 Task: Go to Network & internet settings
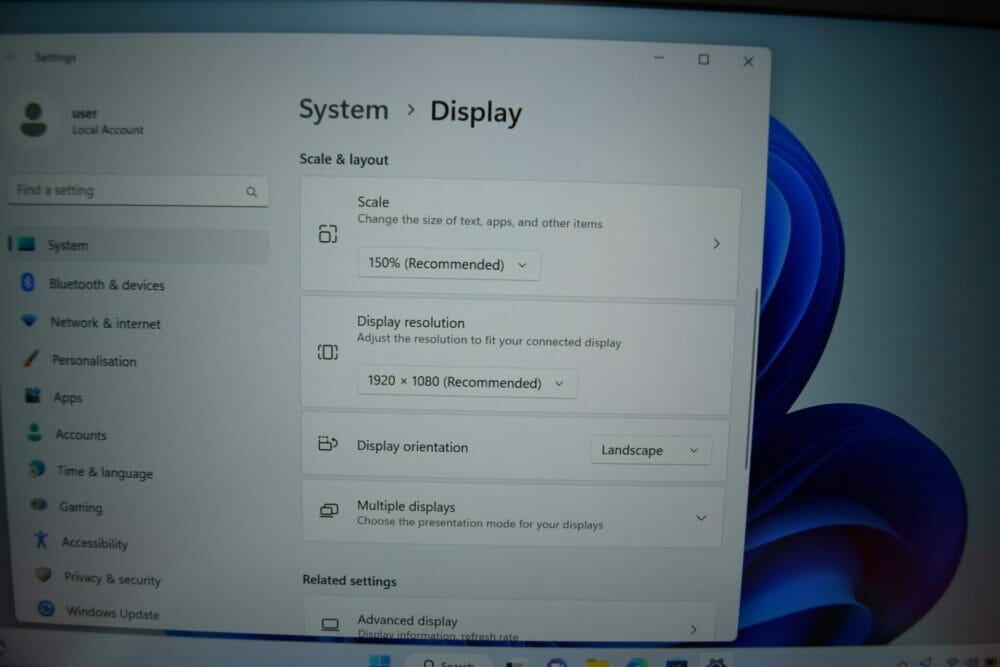[x=105, y=323]
